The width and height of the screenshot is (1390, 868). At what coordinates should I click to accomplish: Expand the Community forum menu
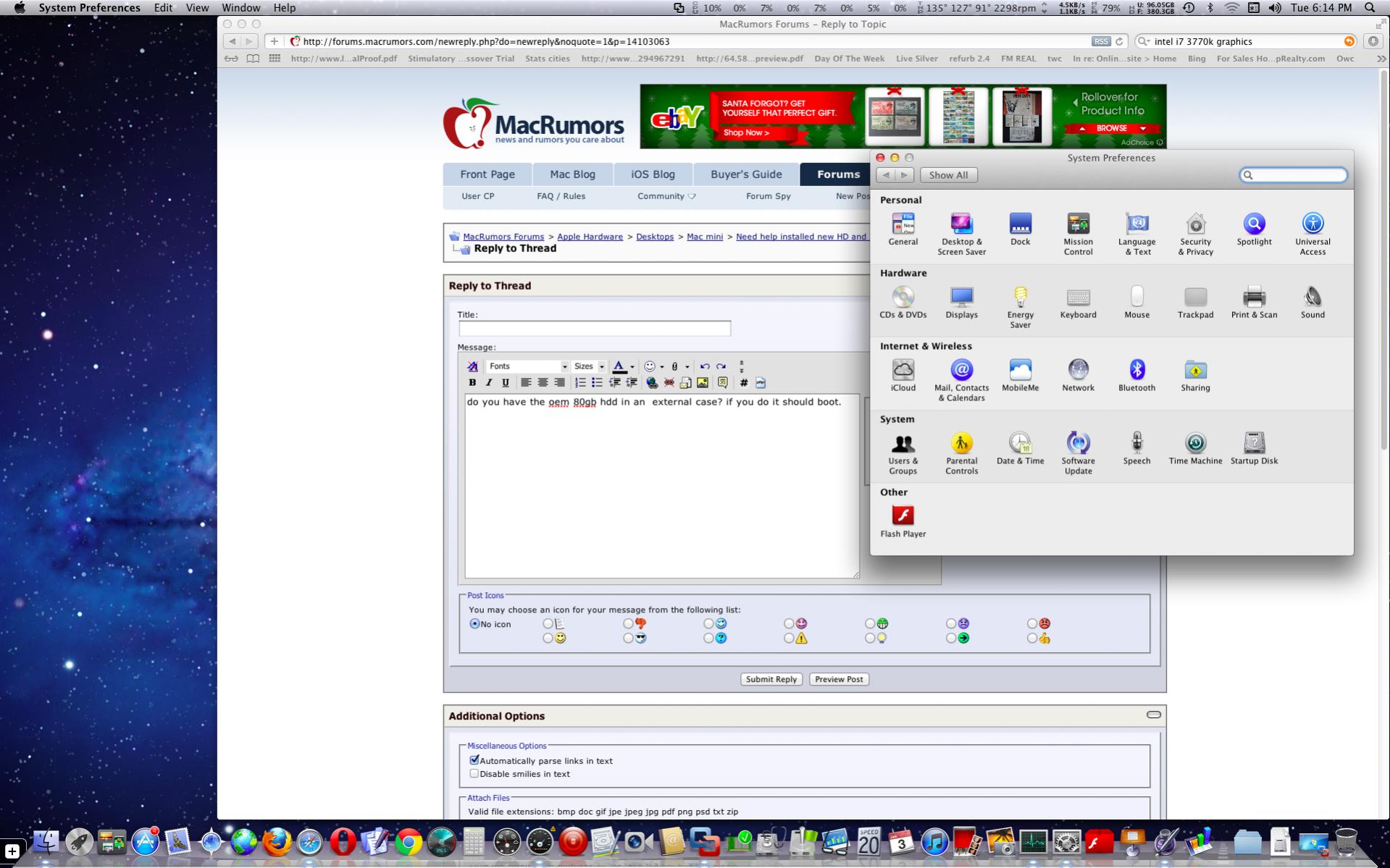click(x=666, y=196)
